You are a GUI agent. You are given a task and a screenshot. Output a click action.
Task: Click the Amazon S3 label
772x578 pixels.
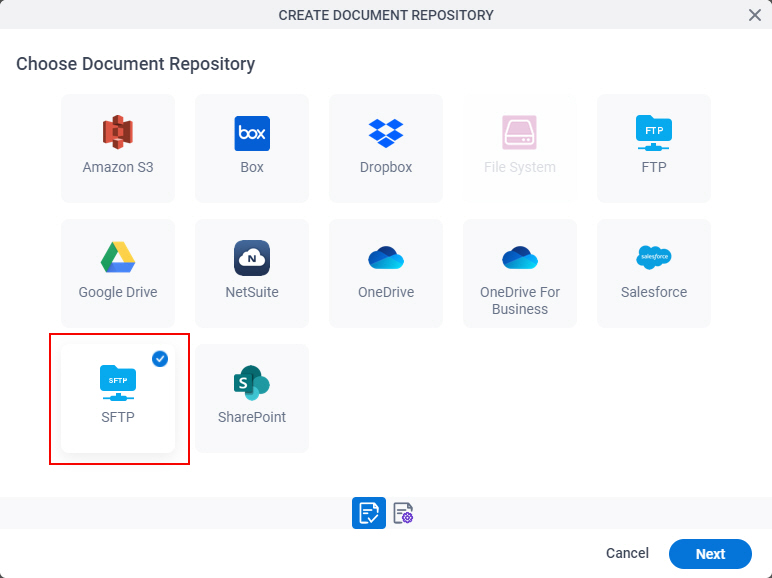pos(118,167)
